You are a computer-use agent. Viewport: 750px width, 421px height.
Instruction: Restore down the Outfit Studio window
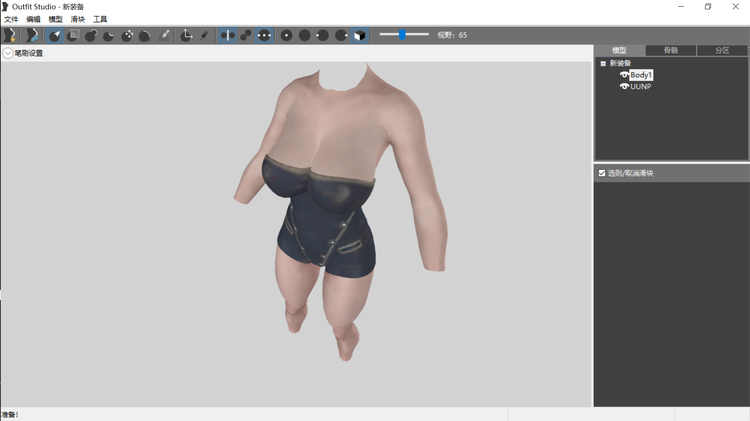[708, 7]
